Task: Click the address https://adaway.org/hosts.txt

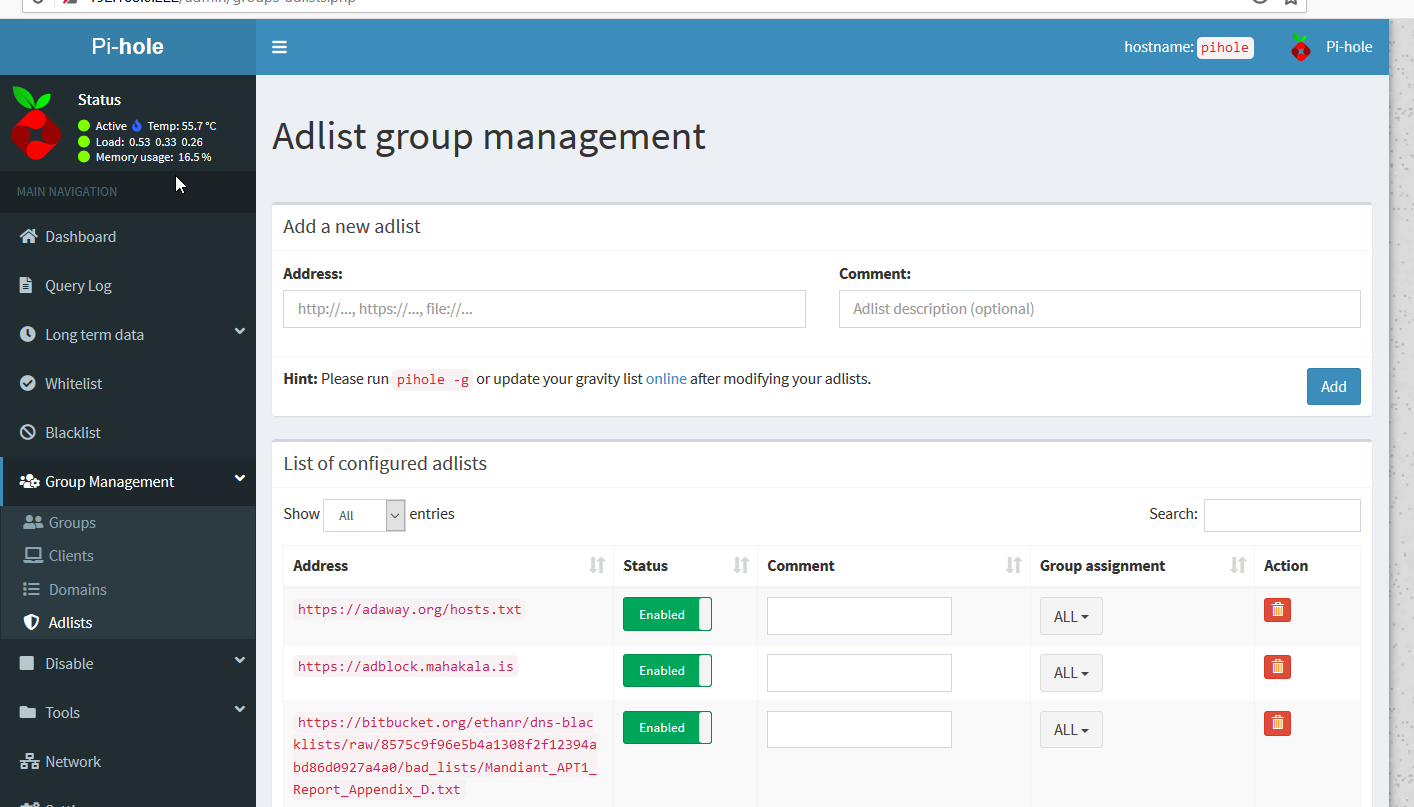Action: tap(410, 610)
